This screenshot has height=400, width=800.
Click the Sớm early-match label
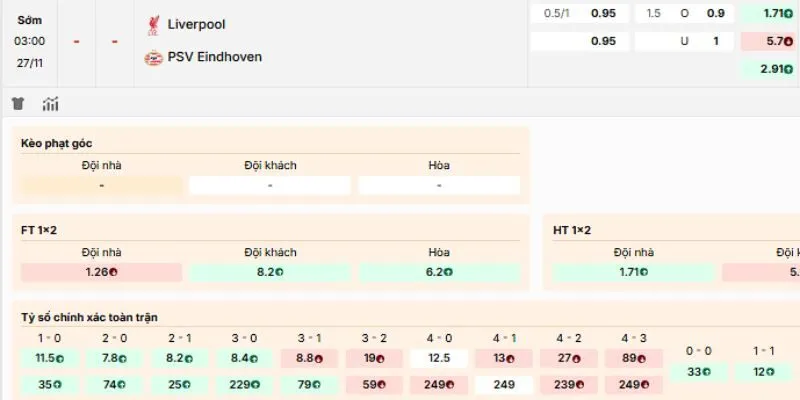click(30, 20)
